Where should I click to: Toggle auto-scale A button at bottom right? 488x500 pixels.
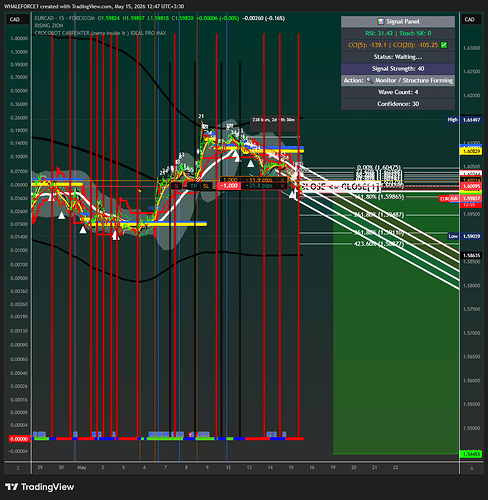472,468
